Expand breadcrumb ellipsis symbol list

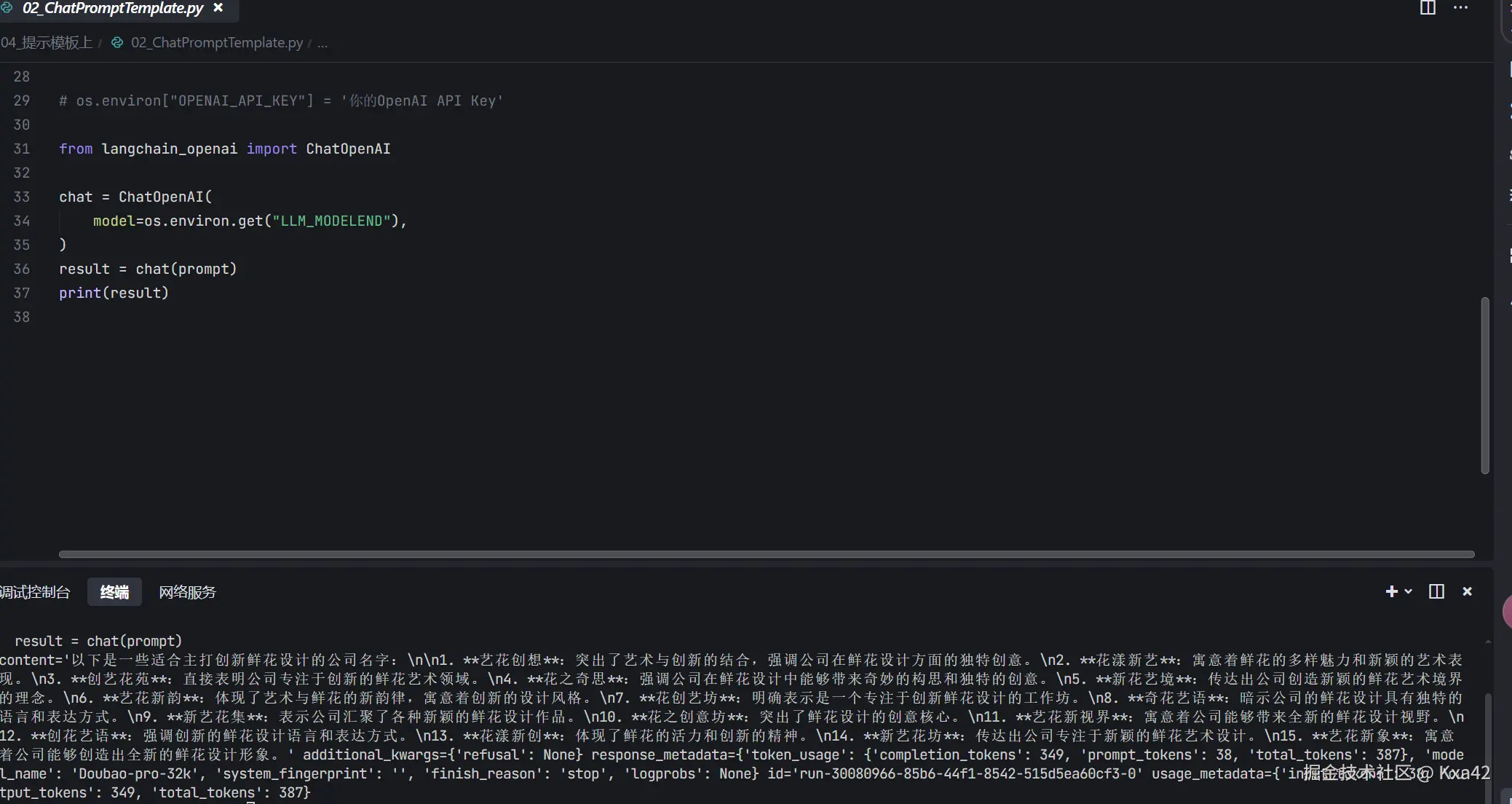coord(322,43)
